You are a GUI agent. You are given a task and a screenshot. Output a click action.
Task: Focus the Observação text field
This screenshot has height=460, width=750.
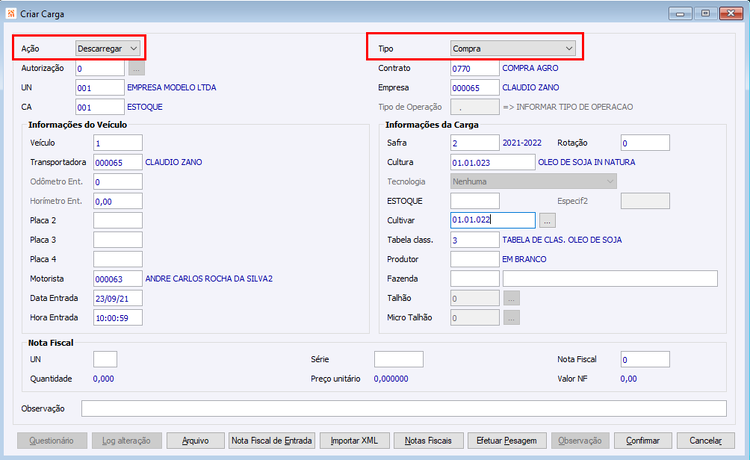[404, 408]
